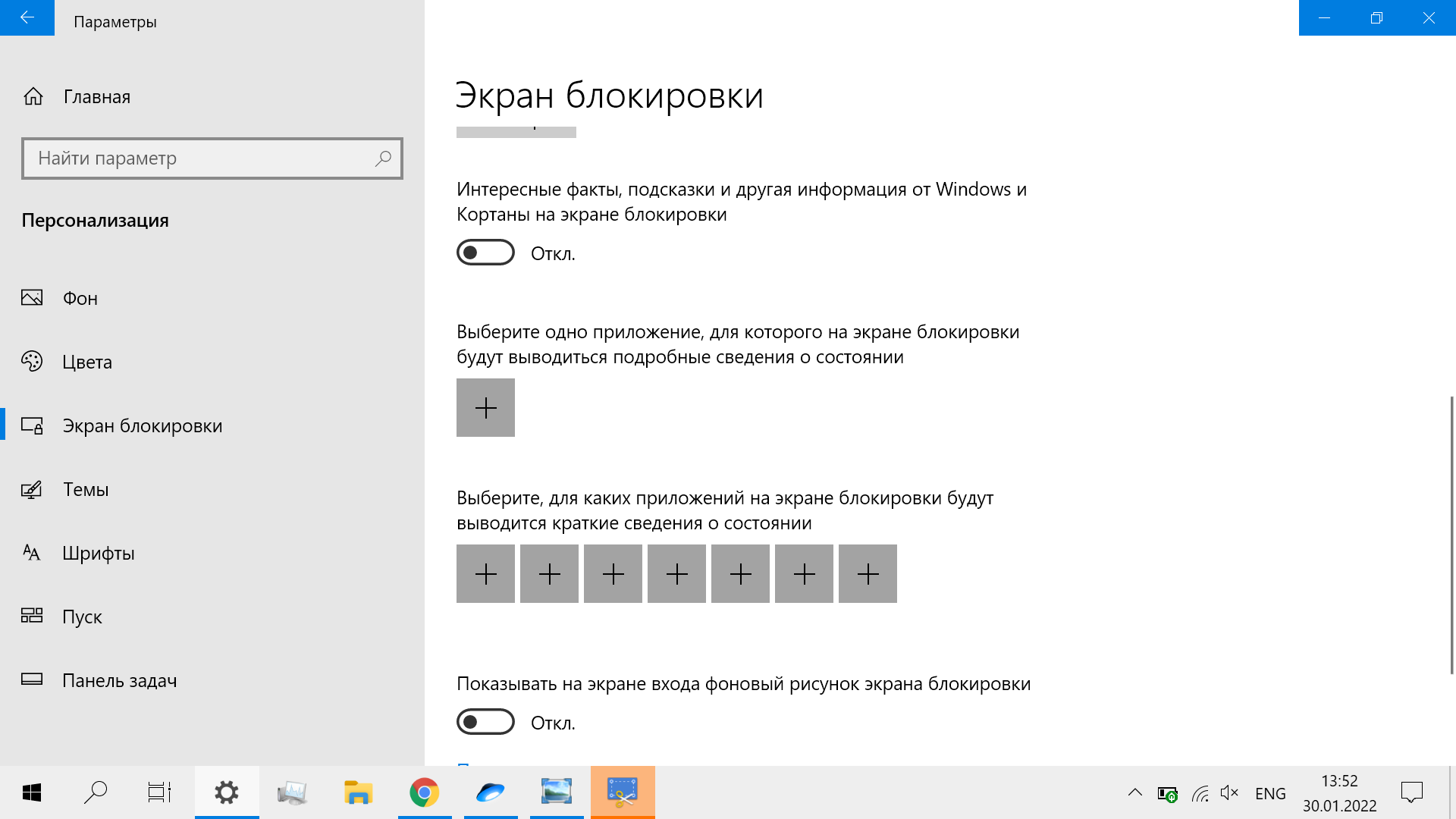Open Task View on the taskbar

(x=159, y=792)
